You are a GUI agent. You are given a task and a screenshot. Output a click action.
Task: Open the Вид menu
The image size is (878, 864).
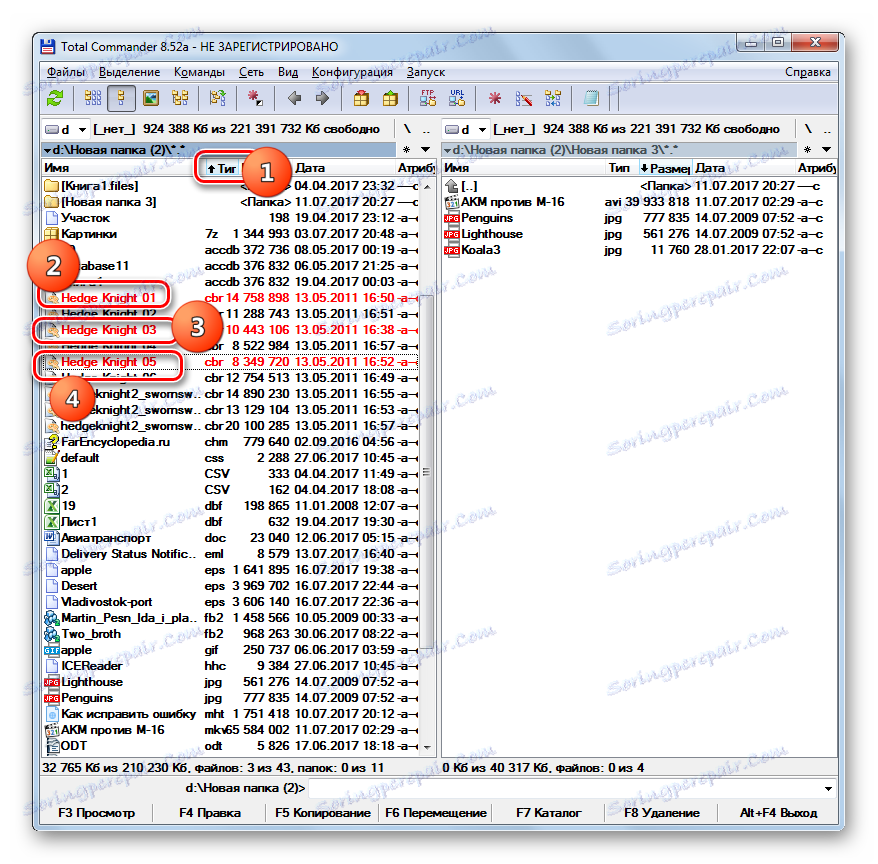click(288, 72)
